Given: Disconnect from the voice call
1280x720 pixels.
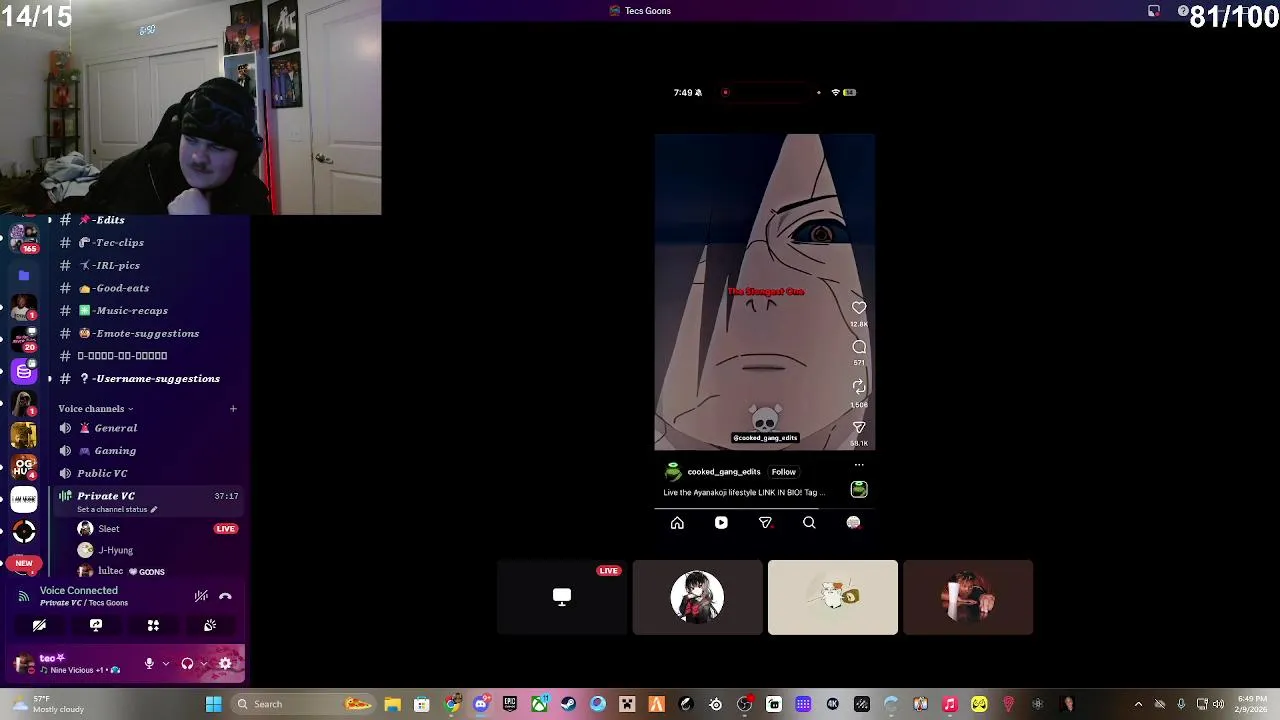Looking at the screenshot, I should point(225,596).
